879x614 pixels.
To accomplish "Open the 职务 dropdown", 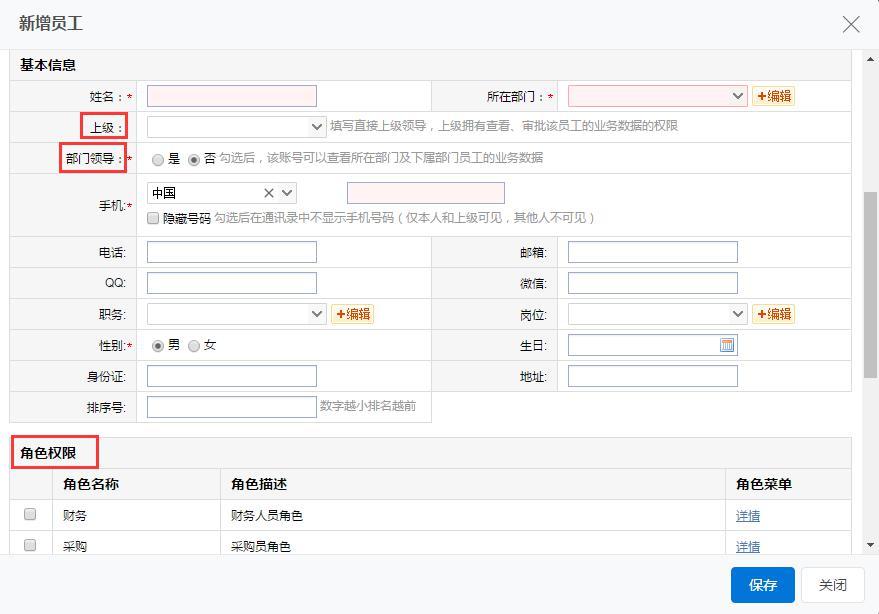I will (x=236, y=314).
